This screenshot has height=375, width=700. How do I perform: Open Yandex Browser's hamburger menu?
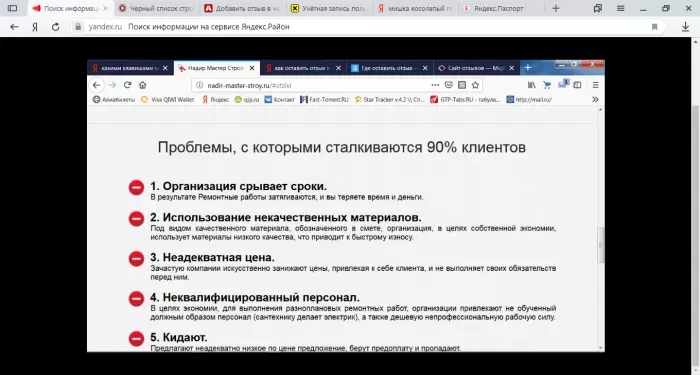[621, 8]
